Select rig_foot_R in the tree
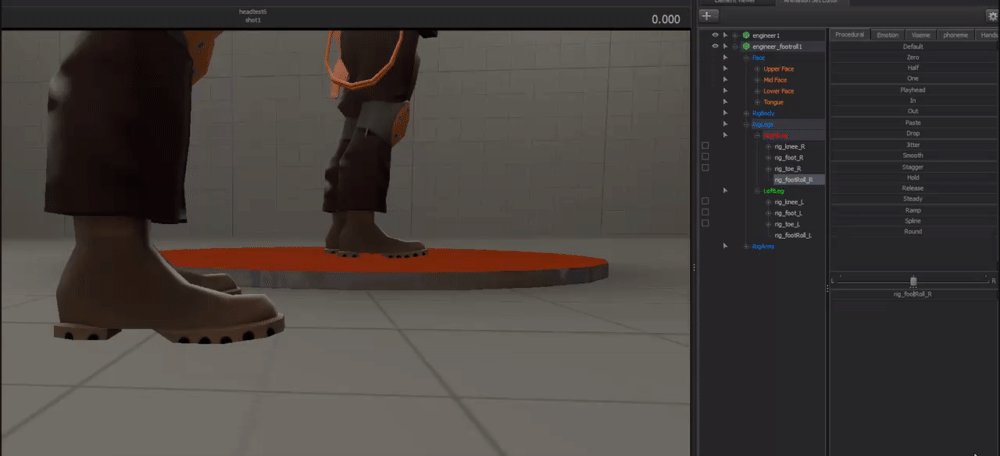The width and height of the screenshot is (1000, 456). [x=789, y=158]
